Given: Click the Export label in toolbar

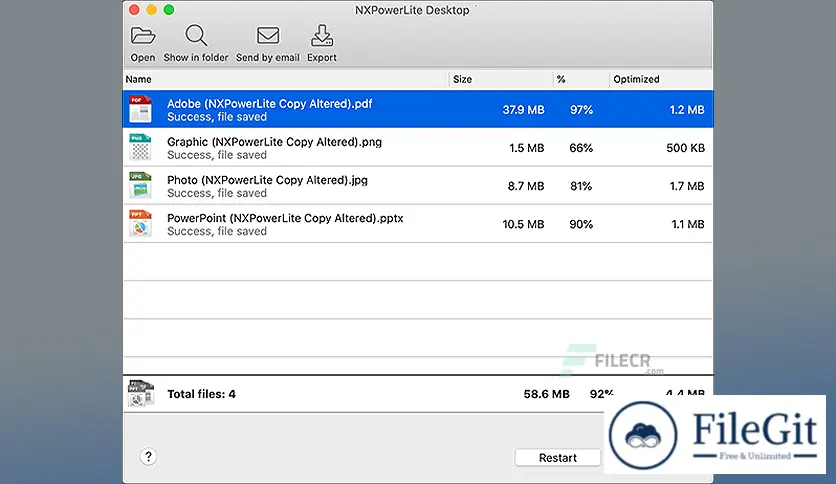Looking at the screenshot, I should (x=321, y=58).
